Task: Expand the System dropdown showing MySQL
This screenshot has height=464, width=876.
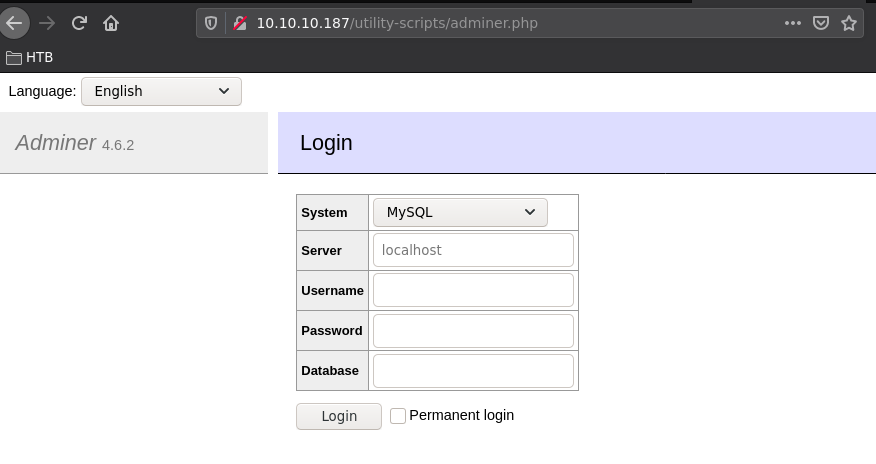Action: [460, 212]
